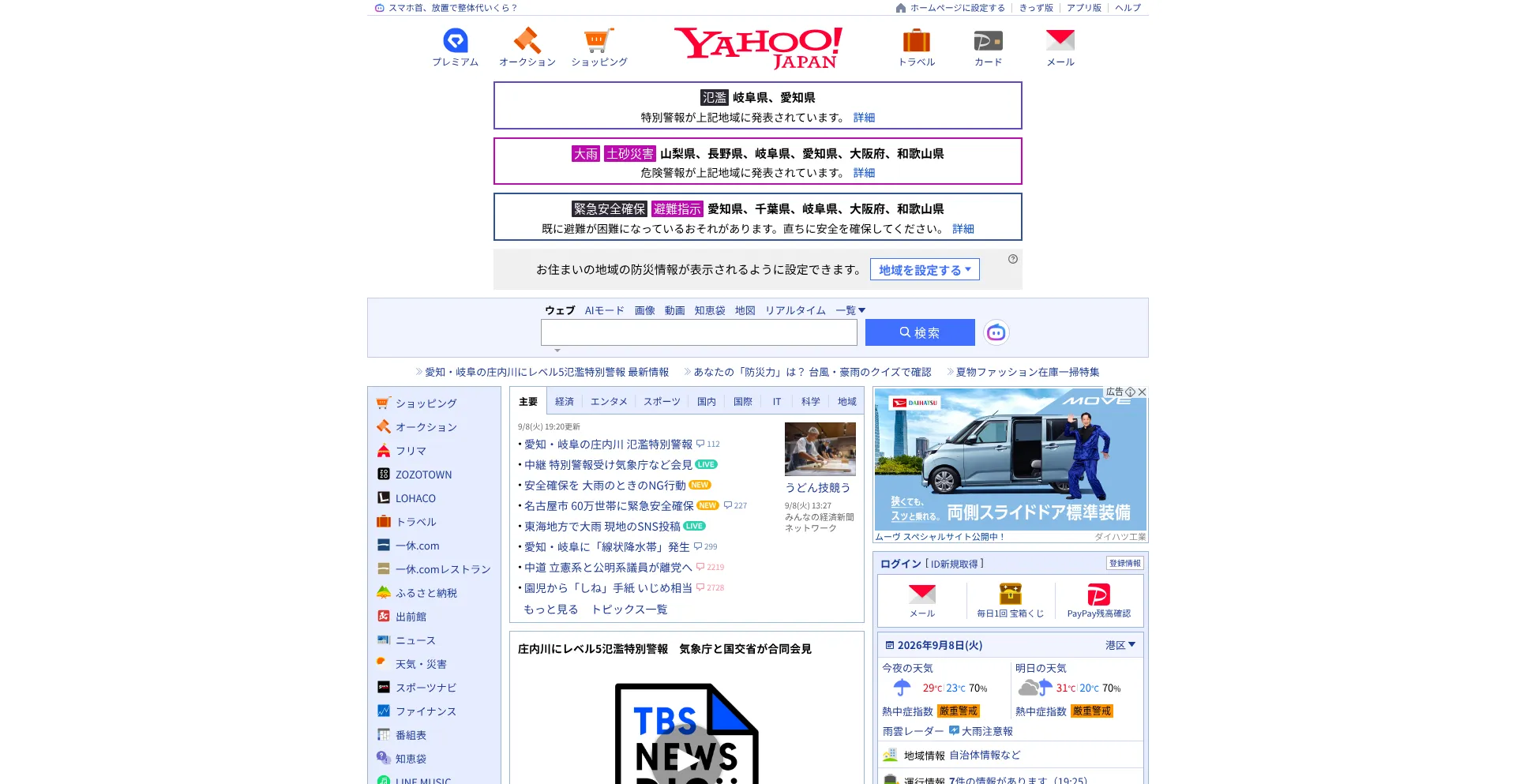Click 詳細 link in the 大雨 土砂災害 box
The height and width of the screenshot is (784, 1516).
[864, 172]
